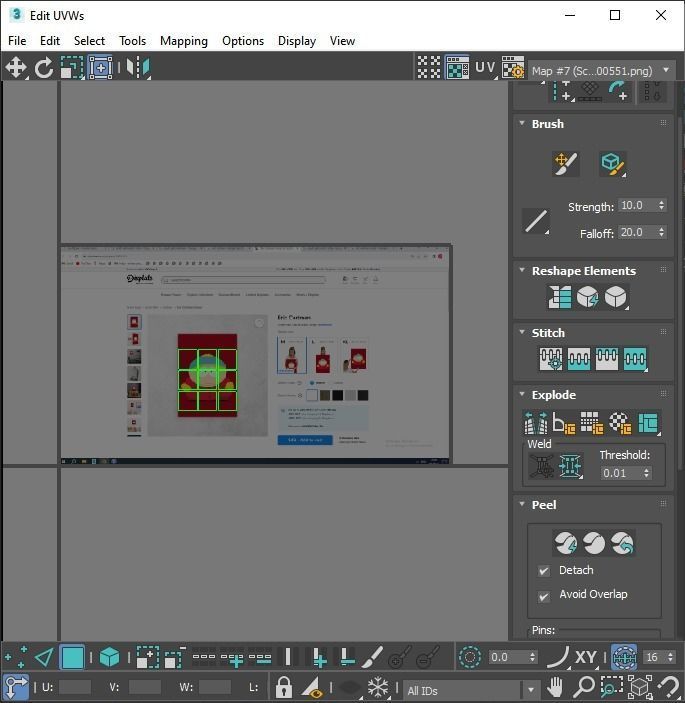The width and height of the screenshot is (685, 703).
Task: Adjust the Falloff spinner arrows
Action: (661, 232)
